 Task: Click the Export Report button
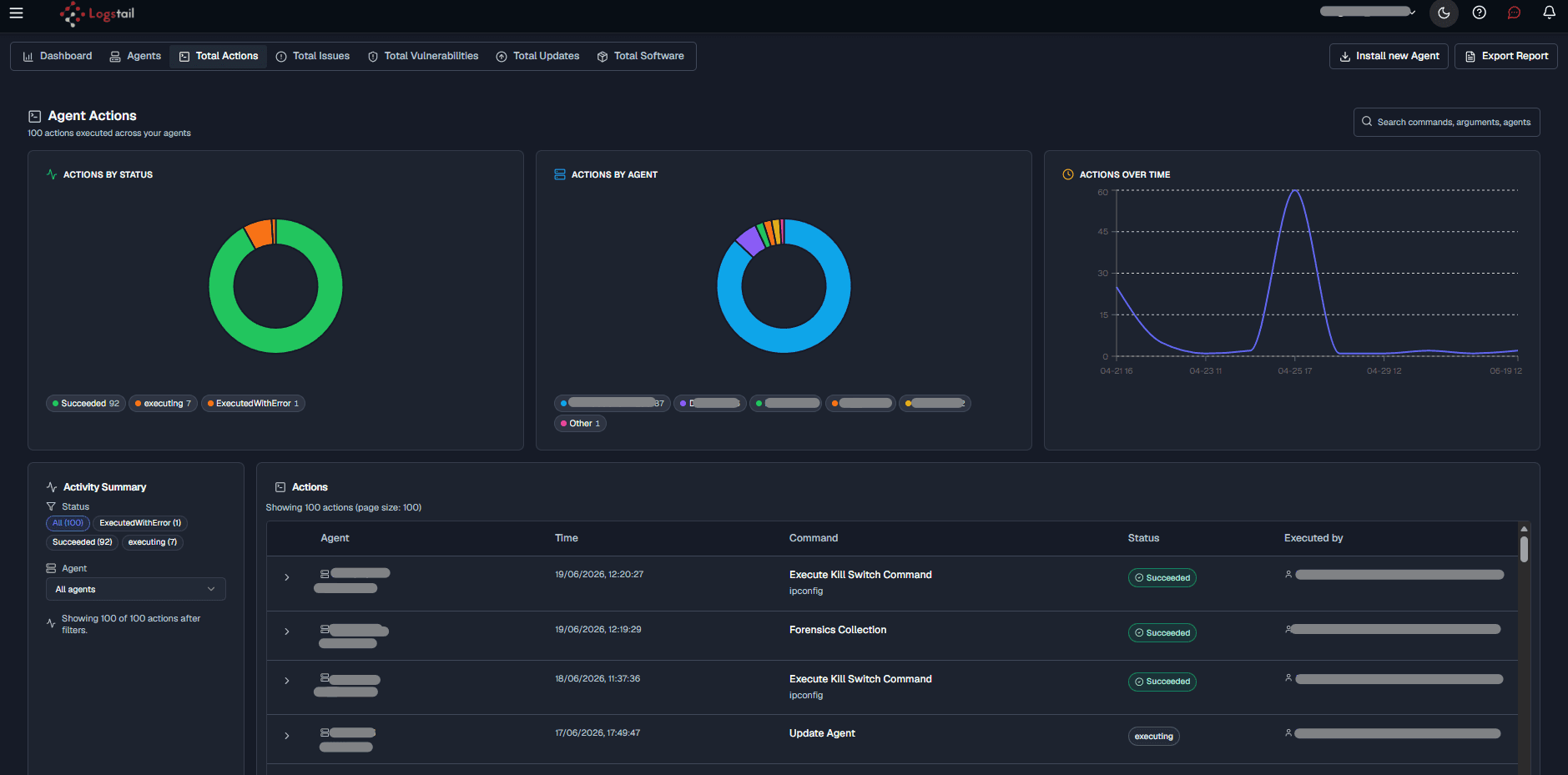coord(1506,56)
